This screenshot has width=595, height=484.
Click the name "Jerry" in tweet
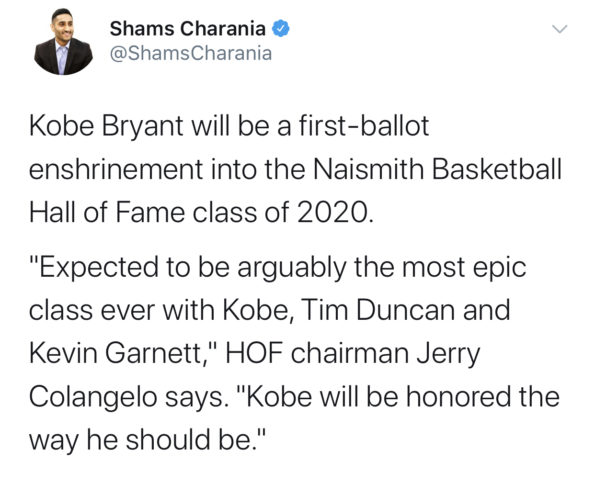tap(448, 355)
